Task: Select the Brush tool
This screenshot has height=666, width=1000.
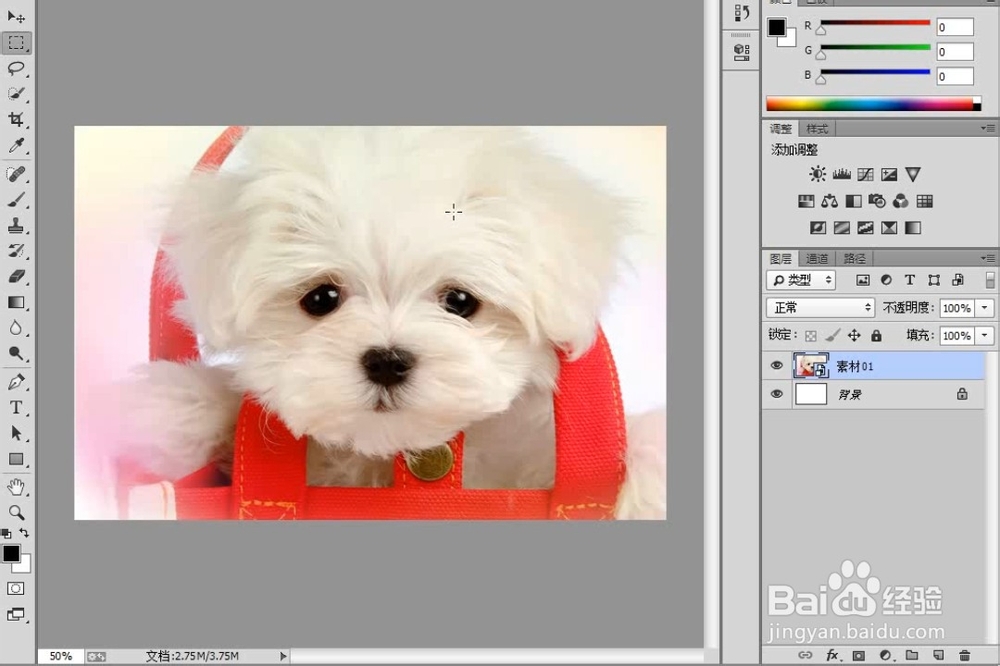Action: point(16,200)
